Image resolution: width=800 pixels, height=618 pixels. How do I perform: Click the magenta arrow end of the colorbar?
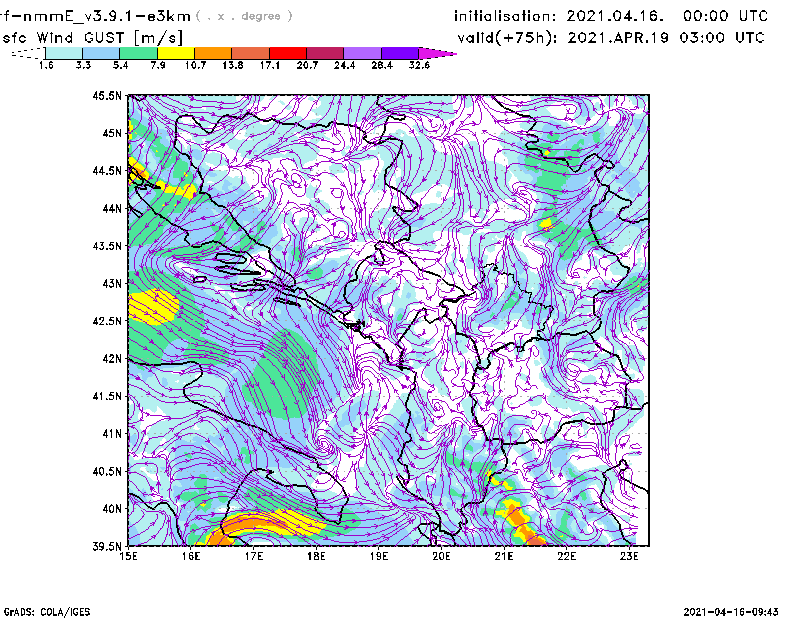coord(437,53)
